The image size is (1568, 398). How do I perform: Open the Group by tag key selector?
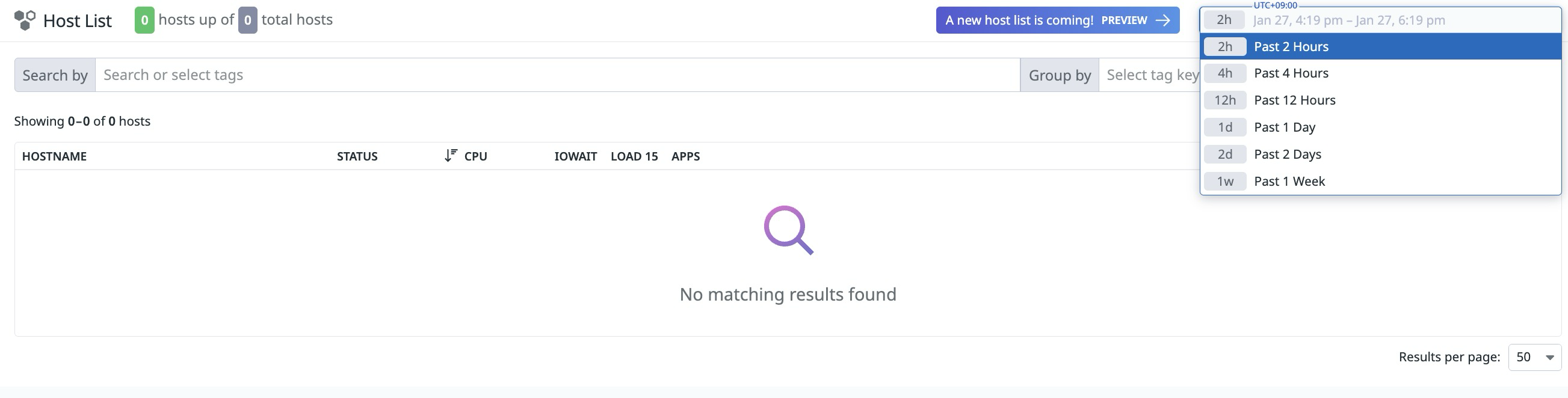[x=1156, y=74]
